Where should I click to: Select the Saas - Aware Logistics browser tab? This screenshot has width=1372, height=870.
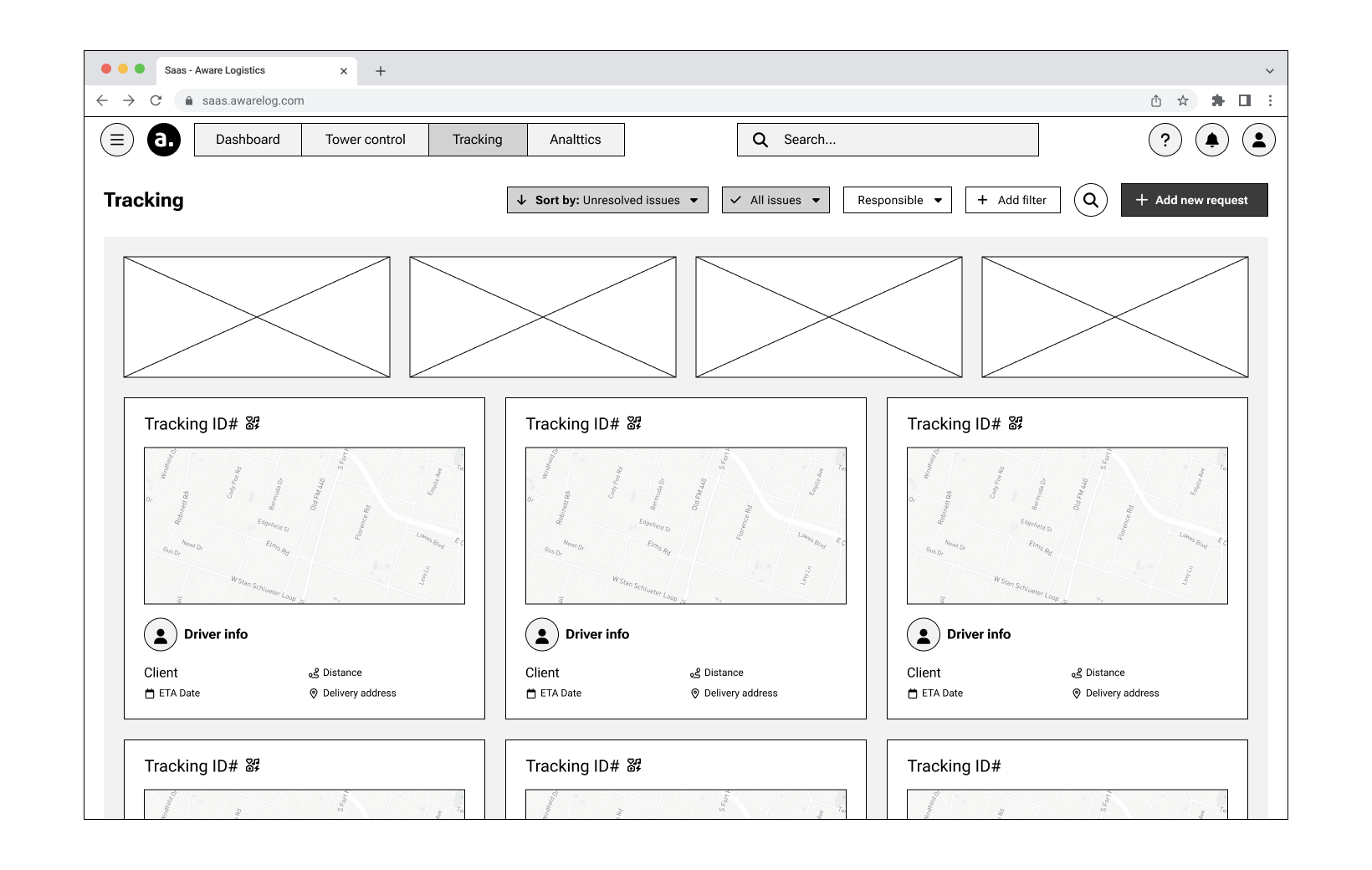[x=256, y=71]
